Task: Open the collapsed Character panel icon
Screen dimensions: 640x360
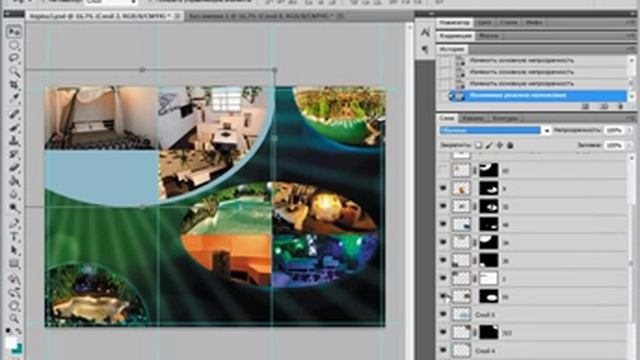Action: (x=425, y=32)
